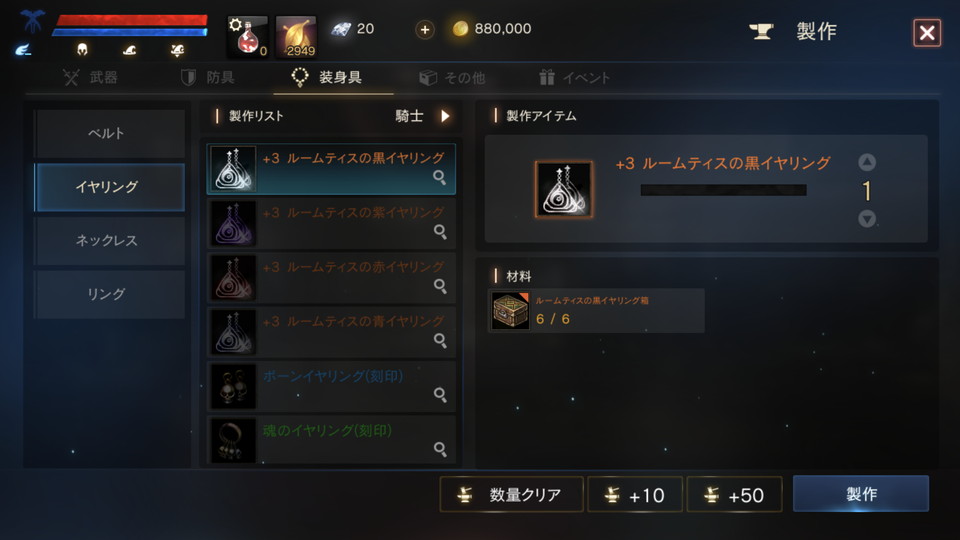Click the 数量クリア button
Screen dimensions: 960x540
(511, 494)
